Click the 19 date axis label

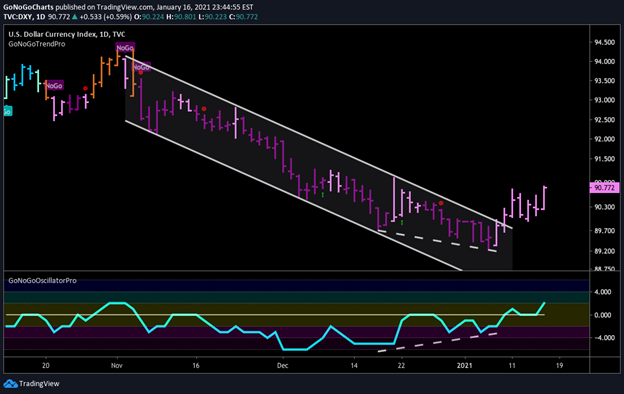pyautogui.click(x=559, y=365)
